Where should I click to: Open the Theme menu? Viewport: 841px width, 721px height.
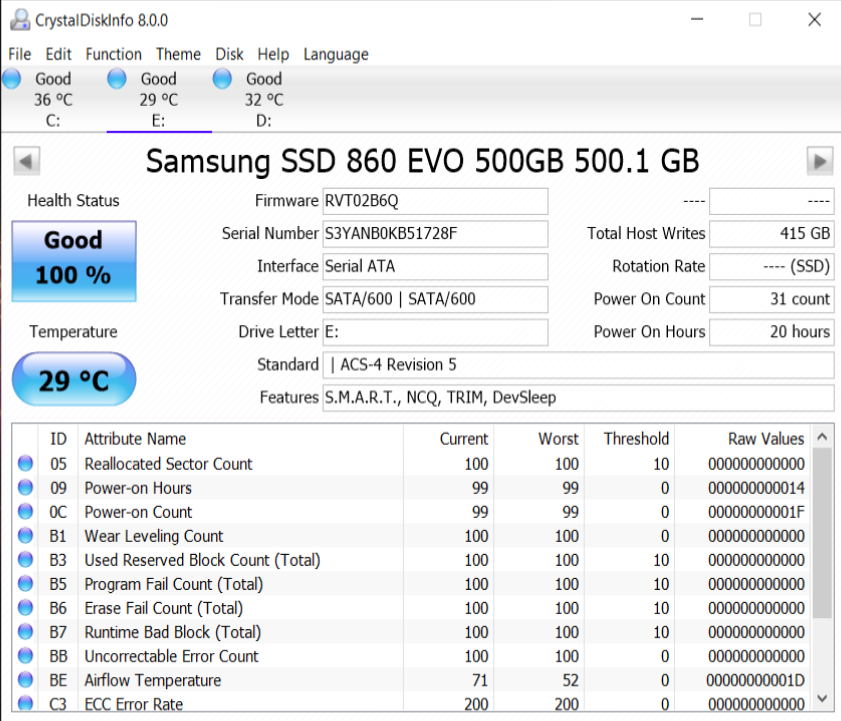pyautogui.click(x=179, y=54)
